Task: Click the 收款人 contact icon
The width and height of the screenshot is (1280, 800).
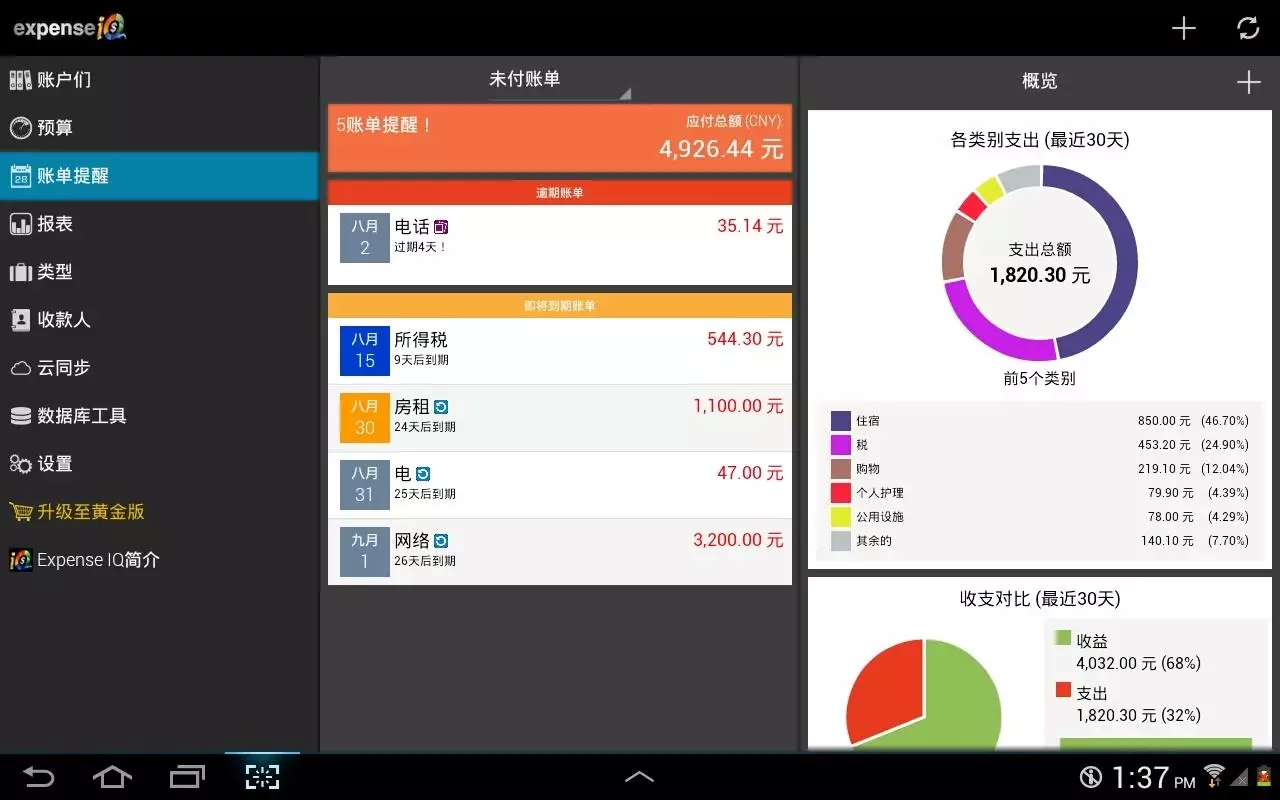Action: pos(20,320)
